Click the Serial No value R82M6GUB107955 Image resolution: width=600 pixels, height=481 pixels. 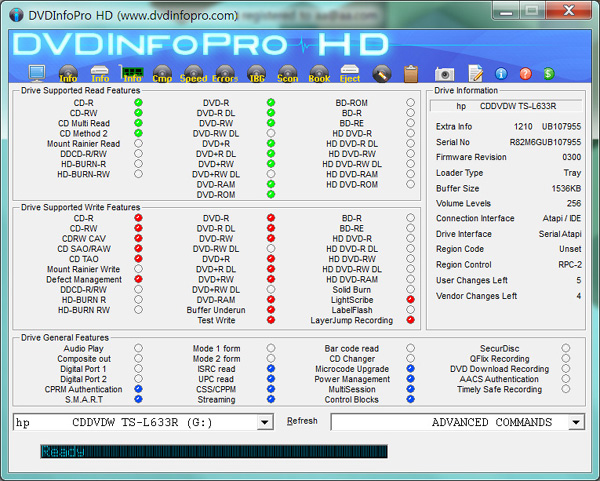click(x=545, y=142)
